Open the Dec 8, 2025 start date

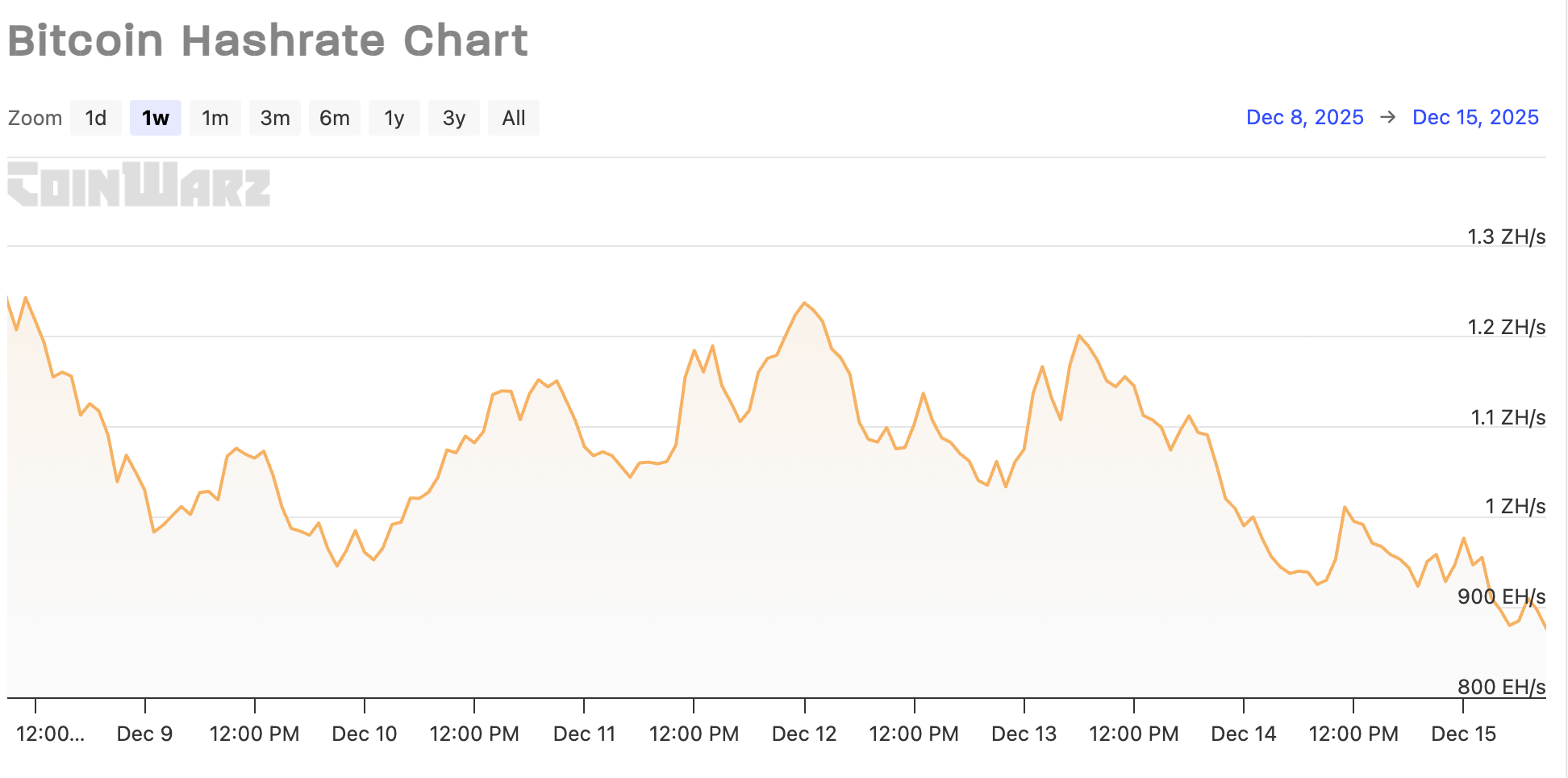(1304, 117)
